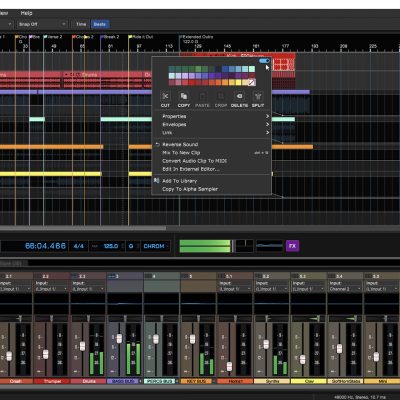Click the Crop icon in the context menu
The image size is (400, 400).
point(221,96)
